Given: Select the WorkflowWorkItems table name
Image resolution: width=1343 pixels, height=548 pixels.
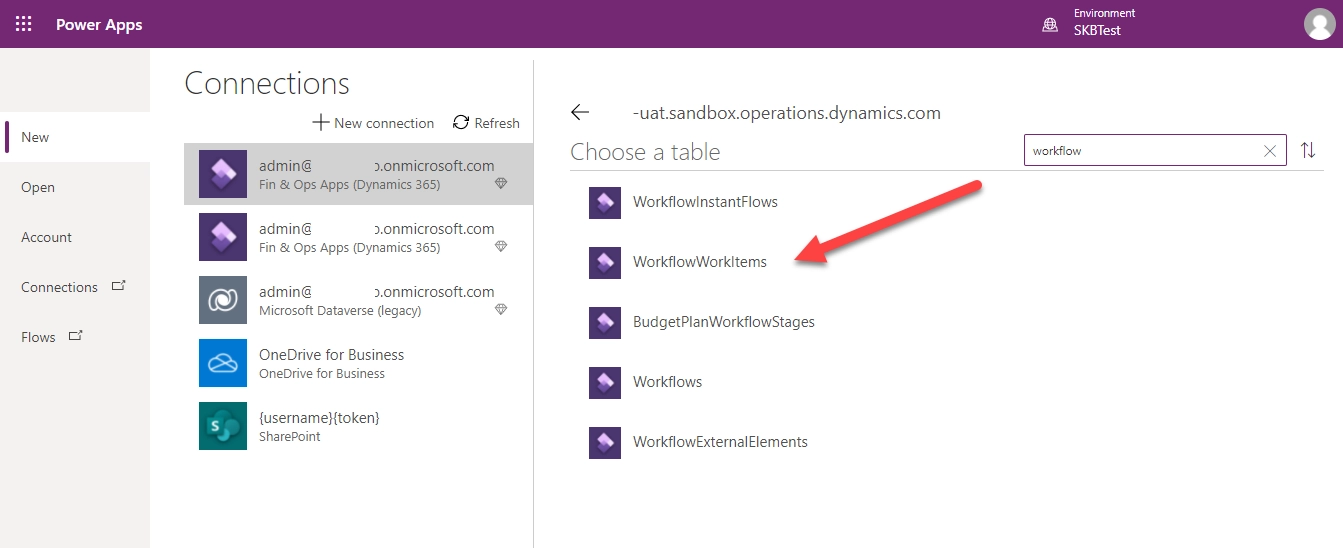Looking at the screenshot, I should pos(700,262).
